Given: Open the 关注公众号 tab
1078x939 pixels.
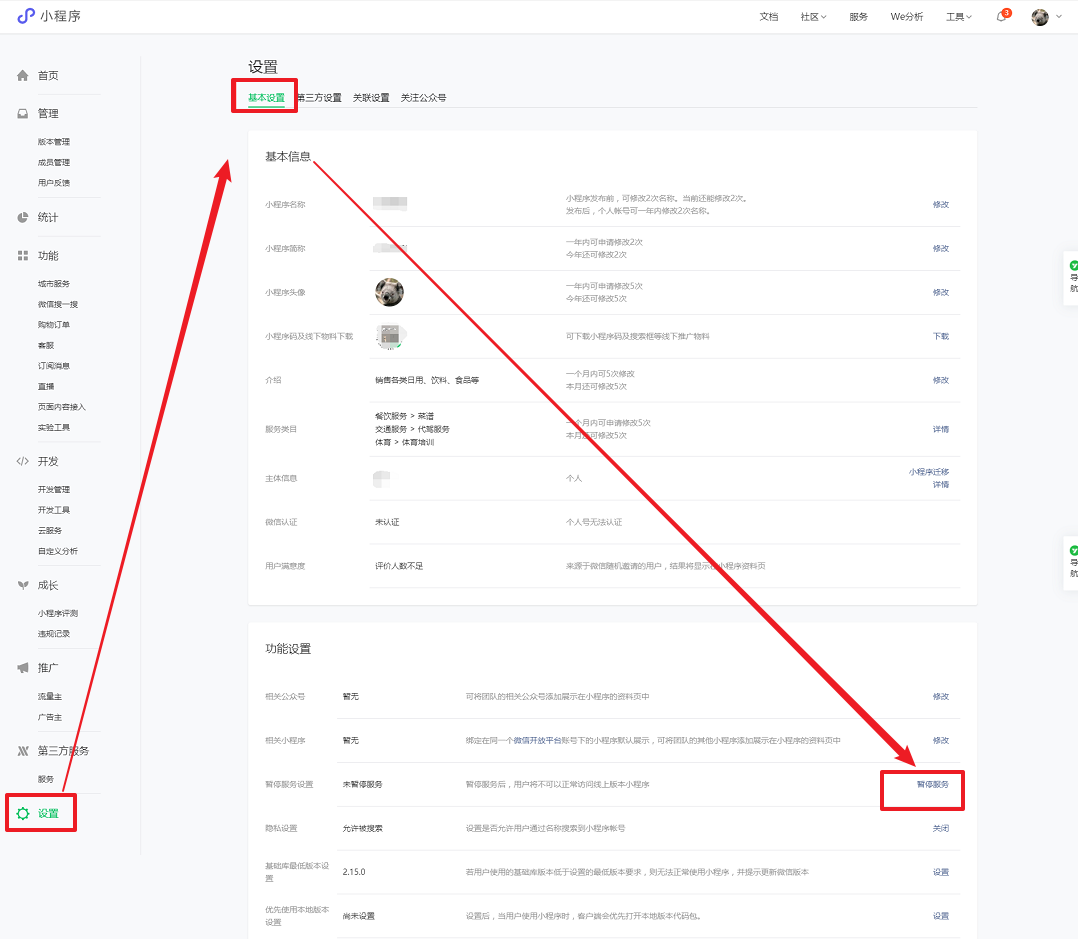Looking at the screenshot, I should tap(423, 98).
